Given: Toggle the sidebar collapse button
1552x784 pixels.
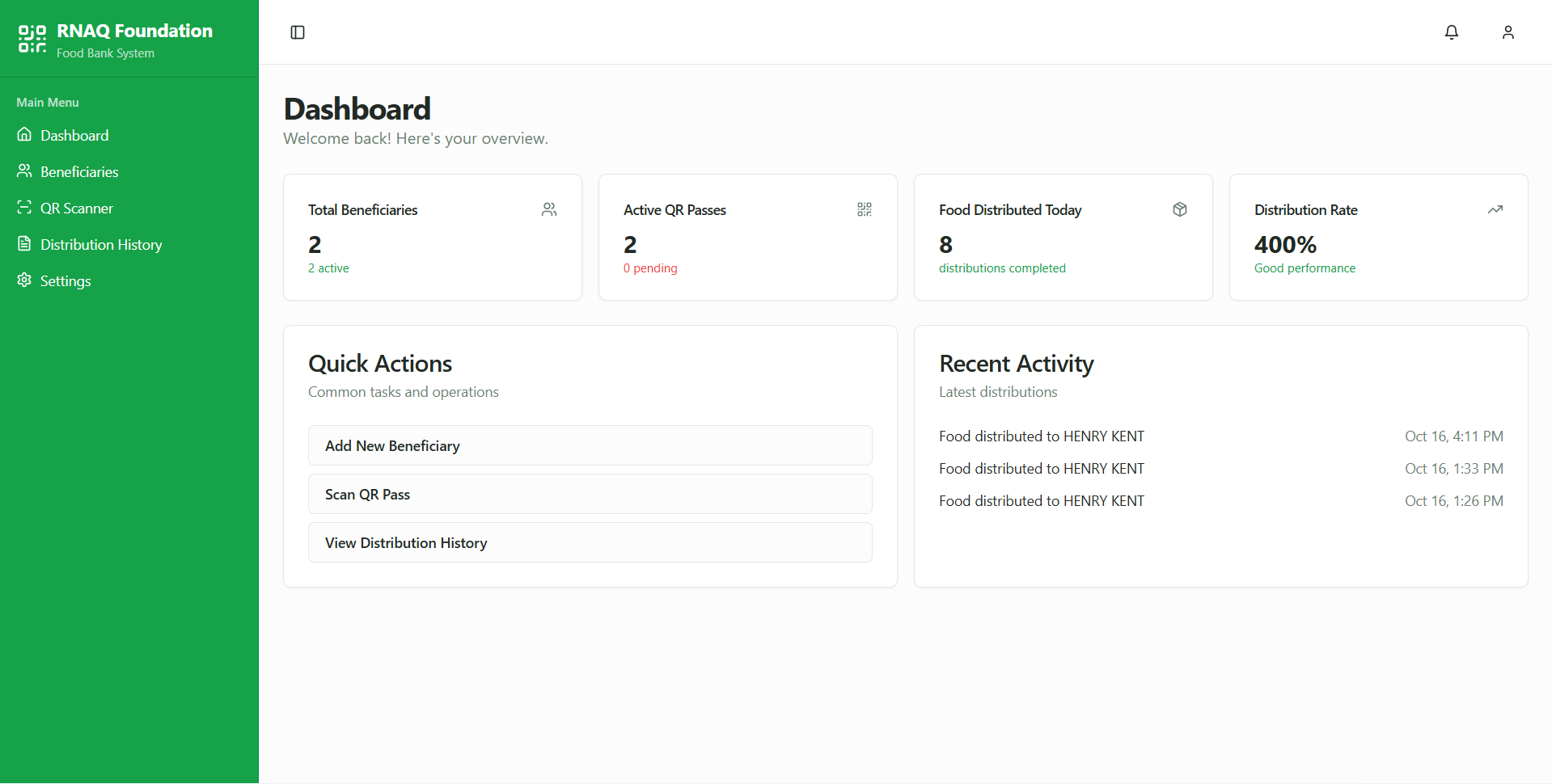Looking at the screenshot, I should click(298, 32).
